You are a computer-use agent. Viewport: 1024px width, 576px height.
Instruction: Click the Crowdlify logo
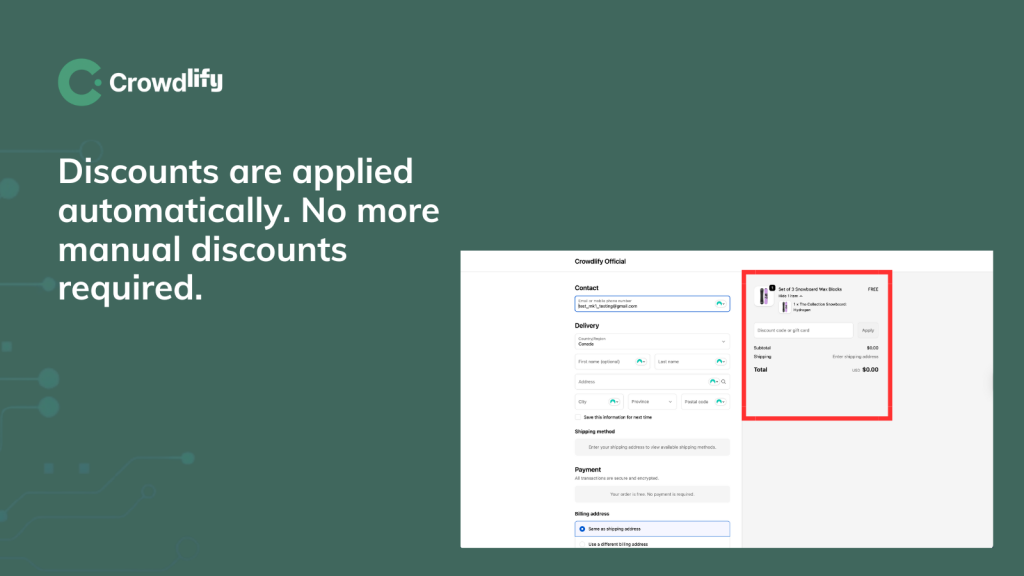click(140, 82)
